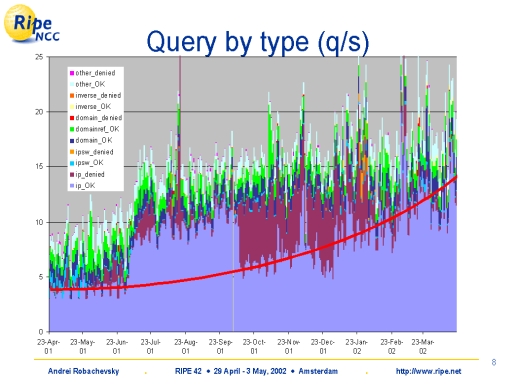Click the y-axis value 5
Image resolution: width=512 pixels, height=384 pixels.
click(x=41, y=277)
